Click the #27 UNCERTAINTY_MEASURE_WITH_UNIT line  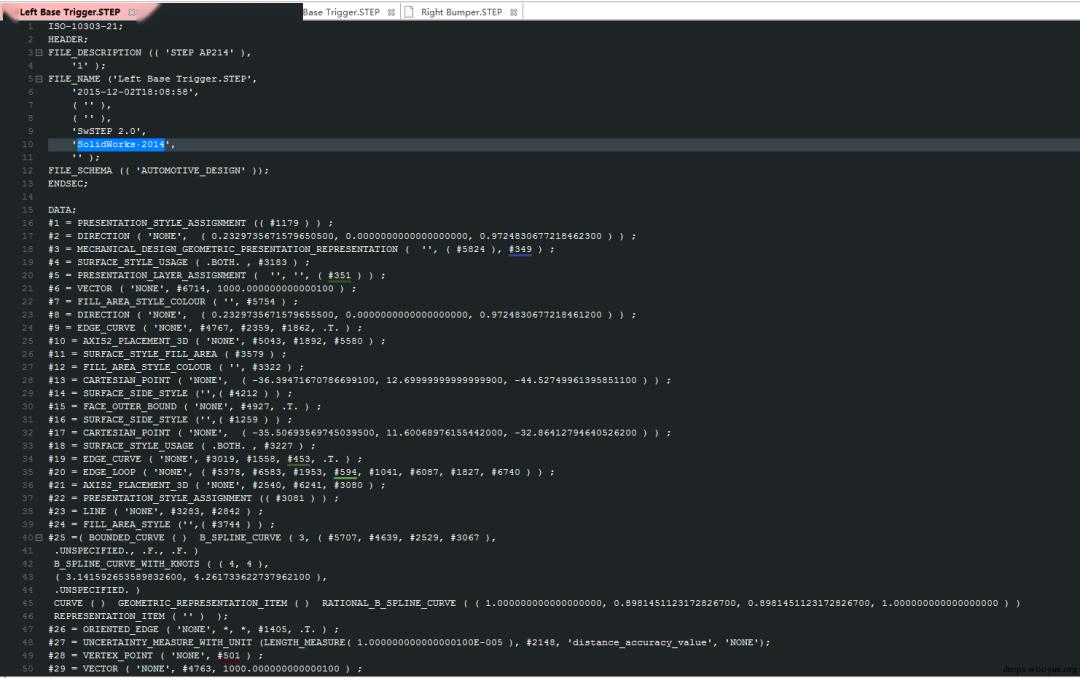(409, 642)
